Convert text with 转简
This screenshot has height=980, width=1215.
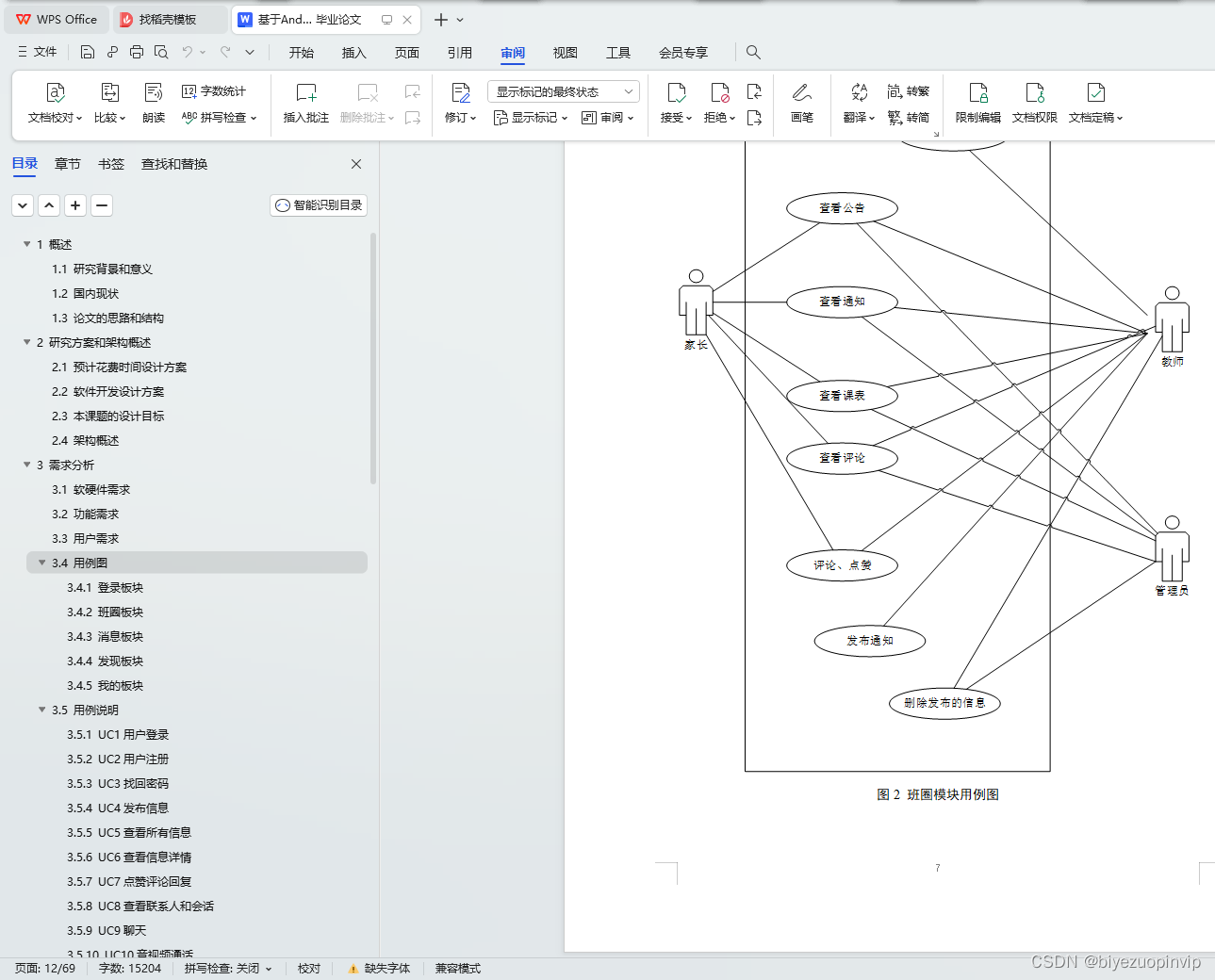coord(909,118)
